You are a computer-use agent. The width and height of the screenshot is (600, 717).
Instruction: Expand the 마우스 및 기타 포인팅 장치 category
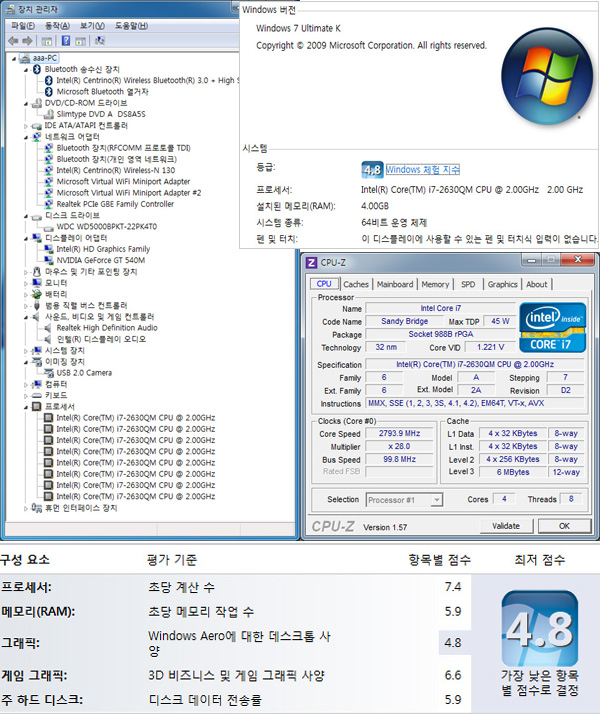tap(26, 272)
